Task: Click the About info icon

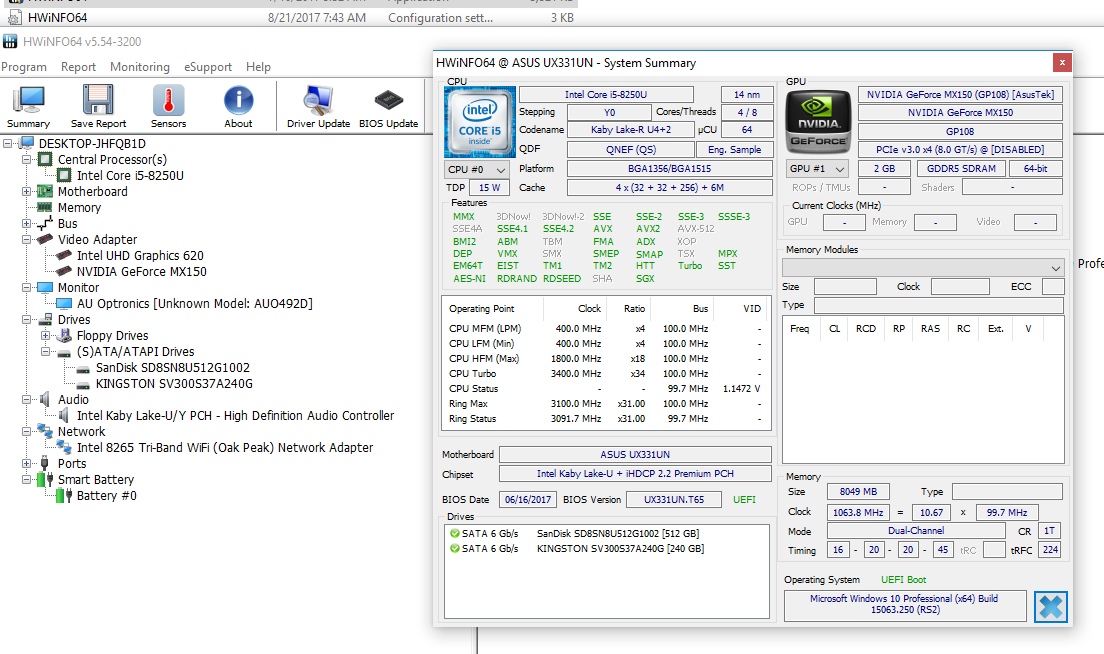Action: click(x=239, y=106)
